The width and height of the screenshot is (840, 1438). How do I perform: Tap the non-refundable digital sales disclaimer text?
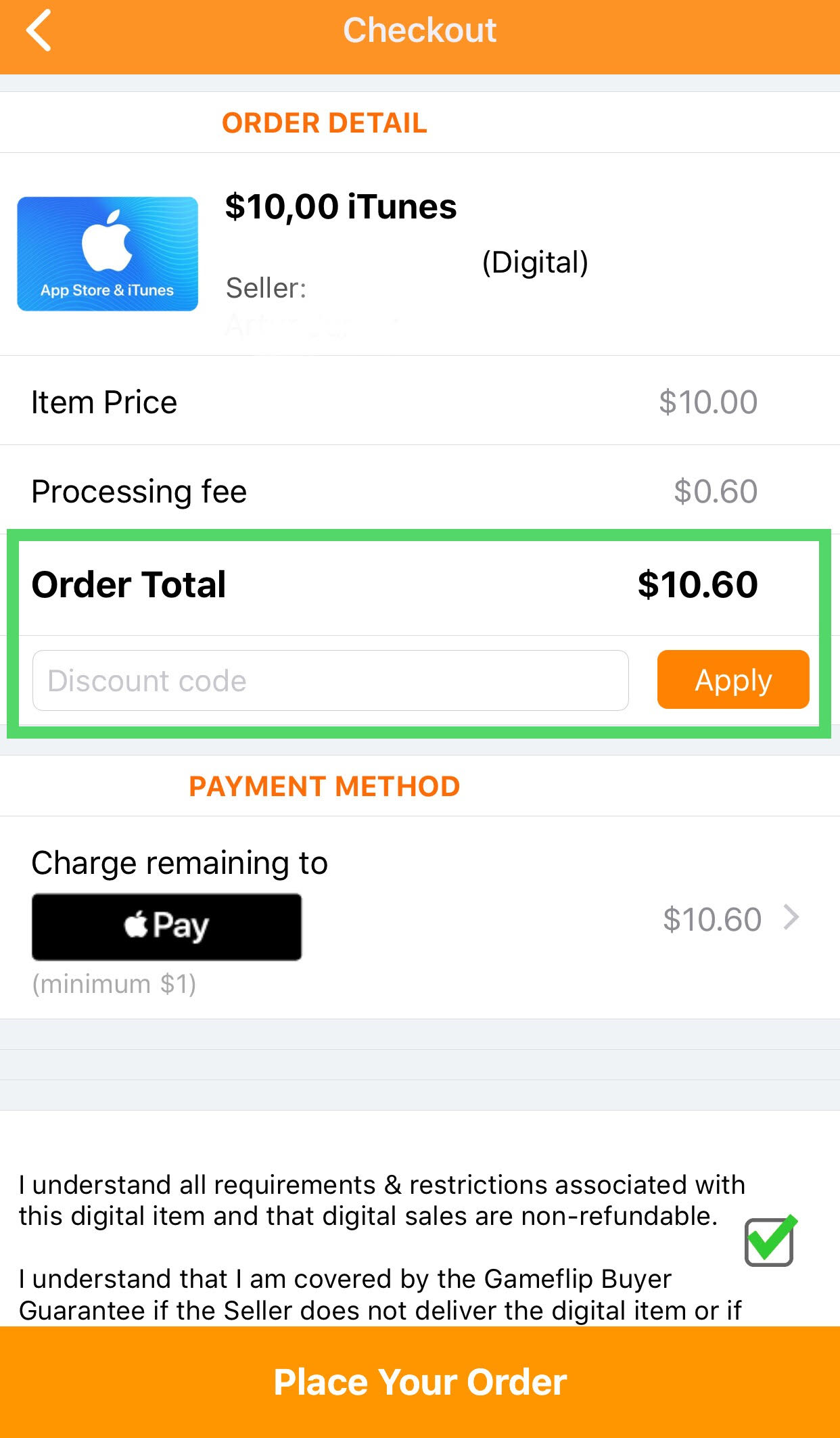(x=381, y=1201)
